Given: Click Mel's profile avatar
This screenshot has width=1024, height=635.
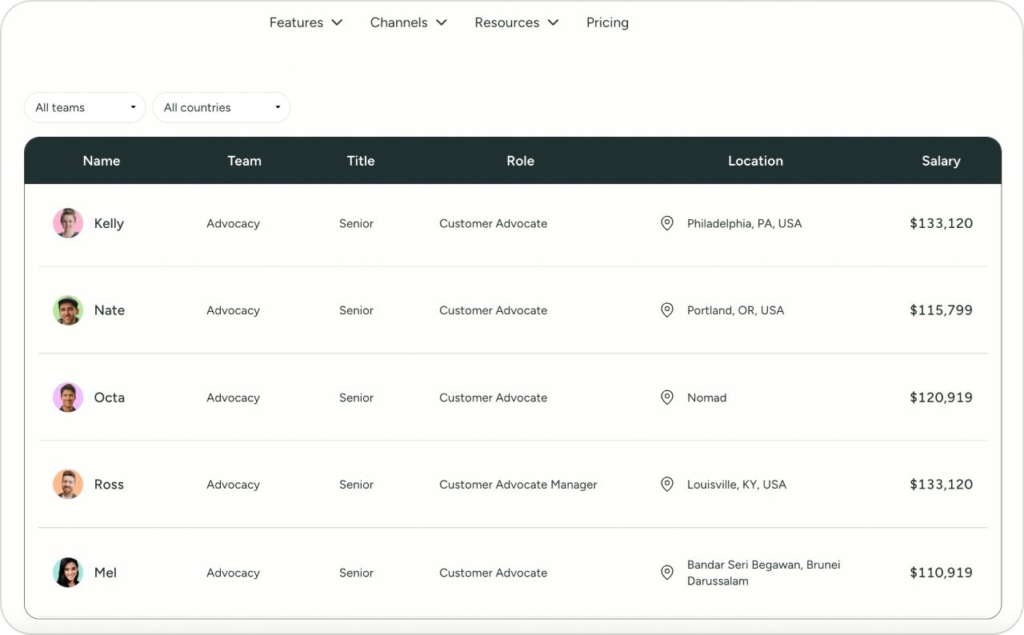Looking at the screenshot, I should 68,572.
